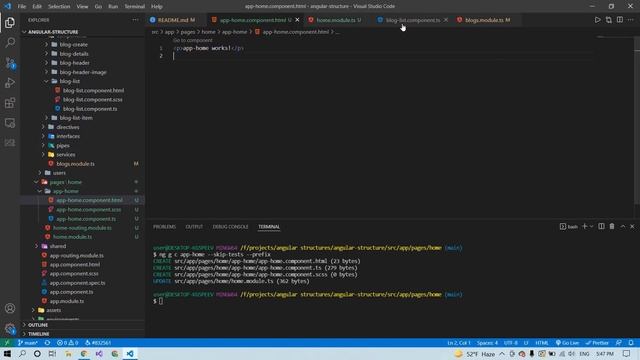Open the editor More Actions ellipsis
Screen dimensions: 640x360
tap(631, 20)
